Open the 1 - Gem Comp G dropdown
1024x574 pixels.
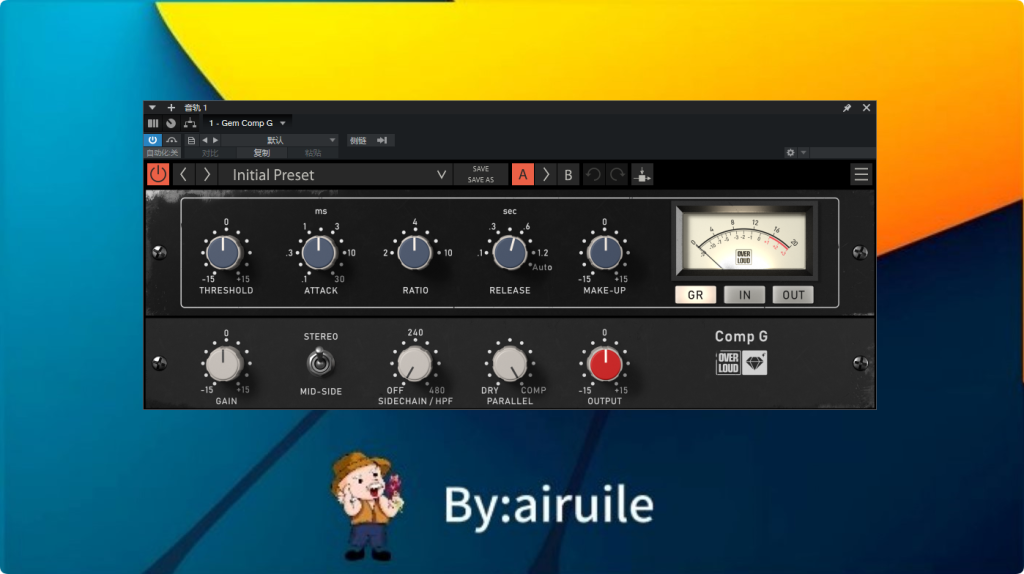pos(248,123)
